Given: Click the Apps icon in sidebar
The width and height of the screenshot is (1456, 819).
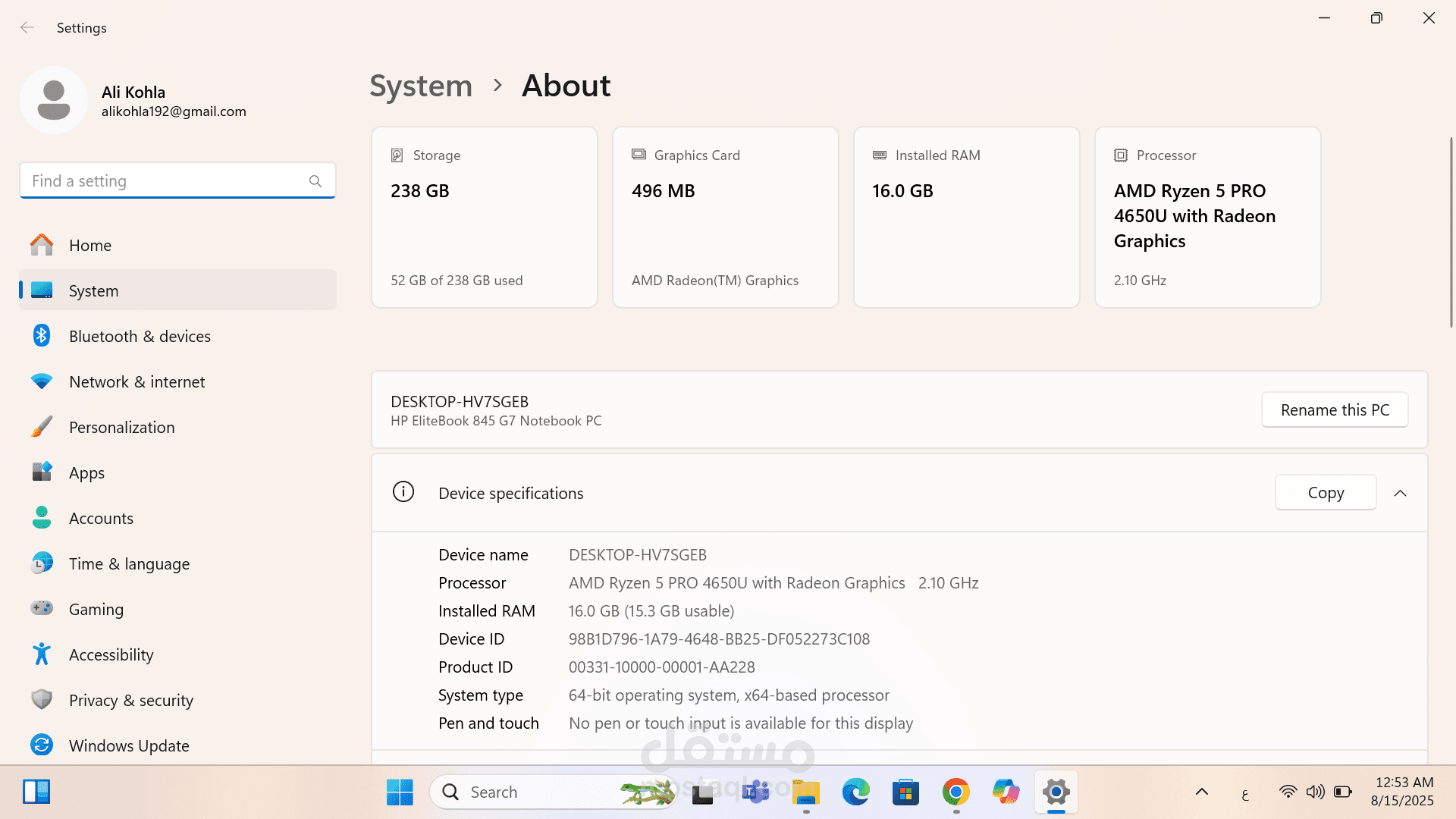Looking at the screenshot, I should [x=42, y=472].
